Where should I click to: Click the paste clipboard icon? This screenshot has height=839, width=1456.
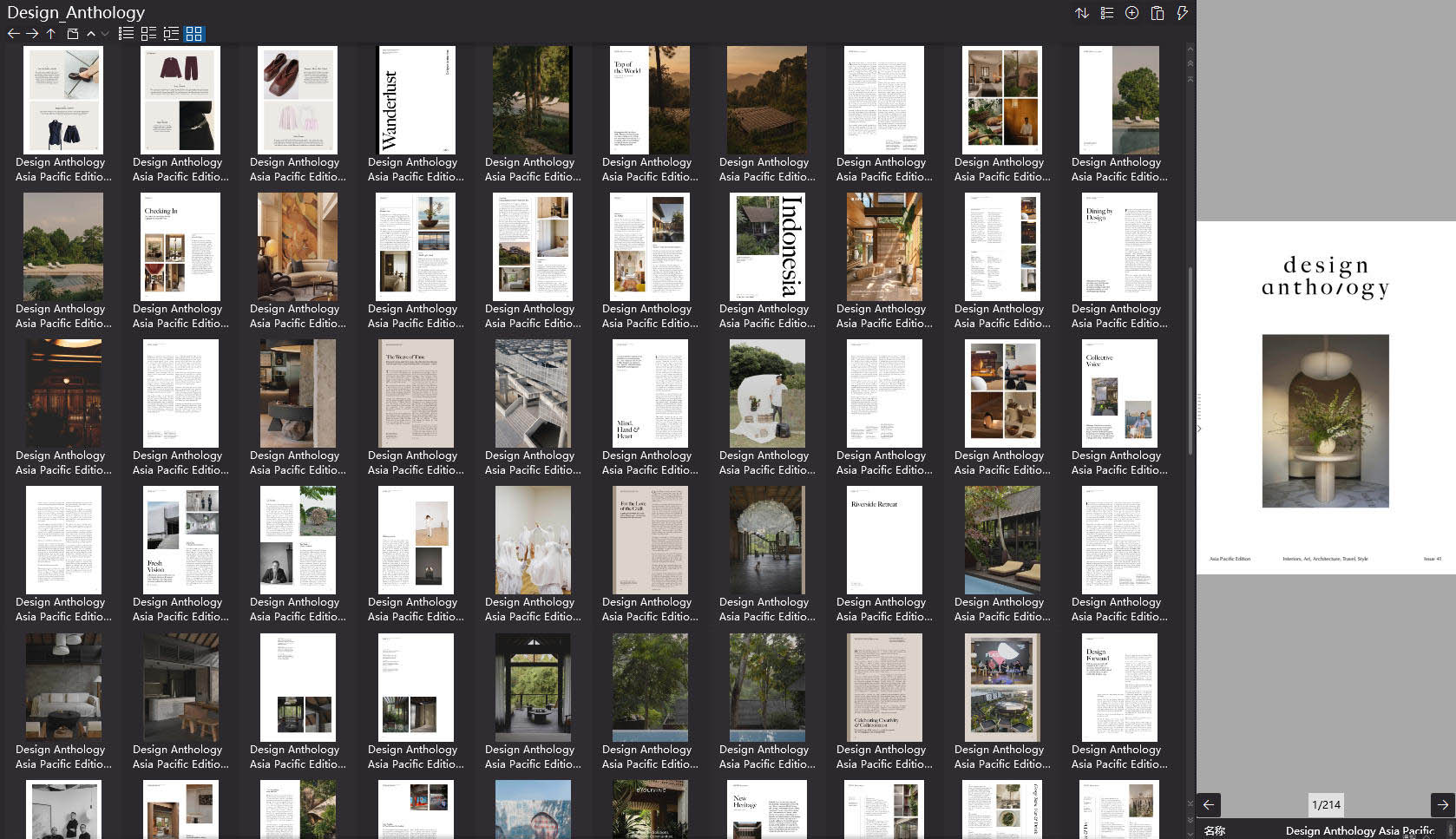tap(1157, 14)
